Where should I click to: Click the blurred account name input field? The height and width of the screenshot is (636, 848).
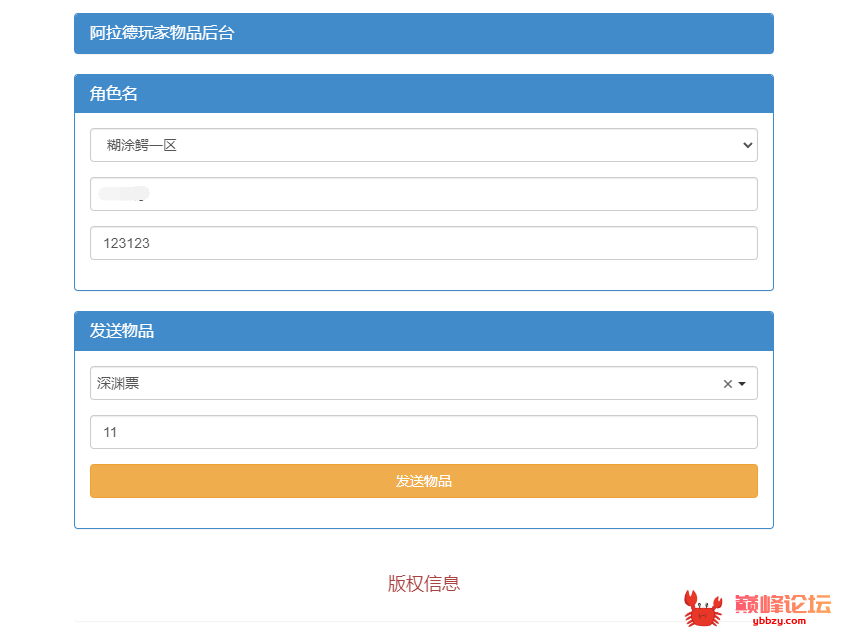click(423, 194)
